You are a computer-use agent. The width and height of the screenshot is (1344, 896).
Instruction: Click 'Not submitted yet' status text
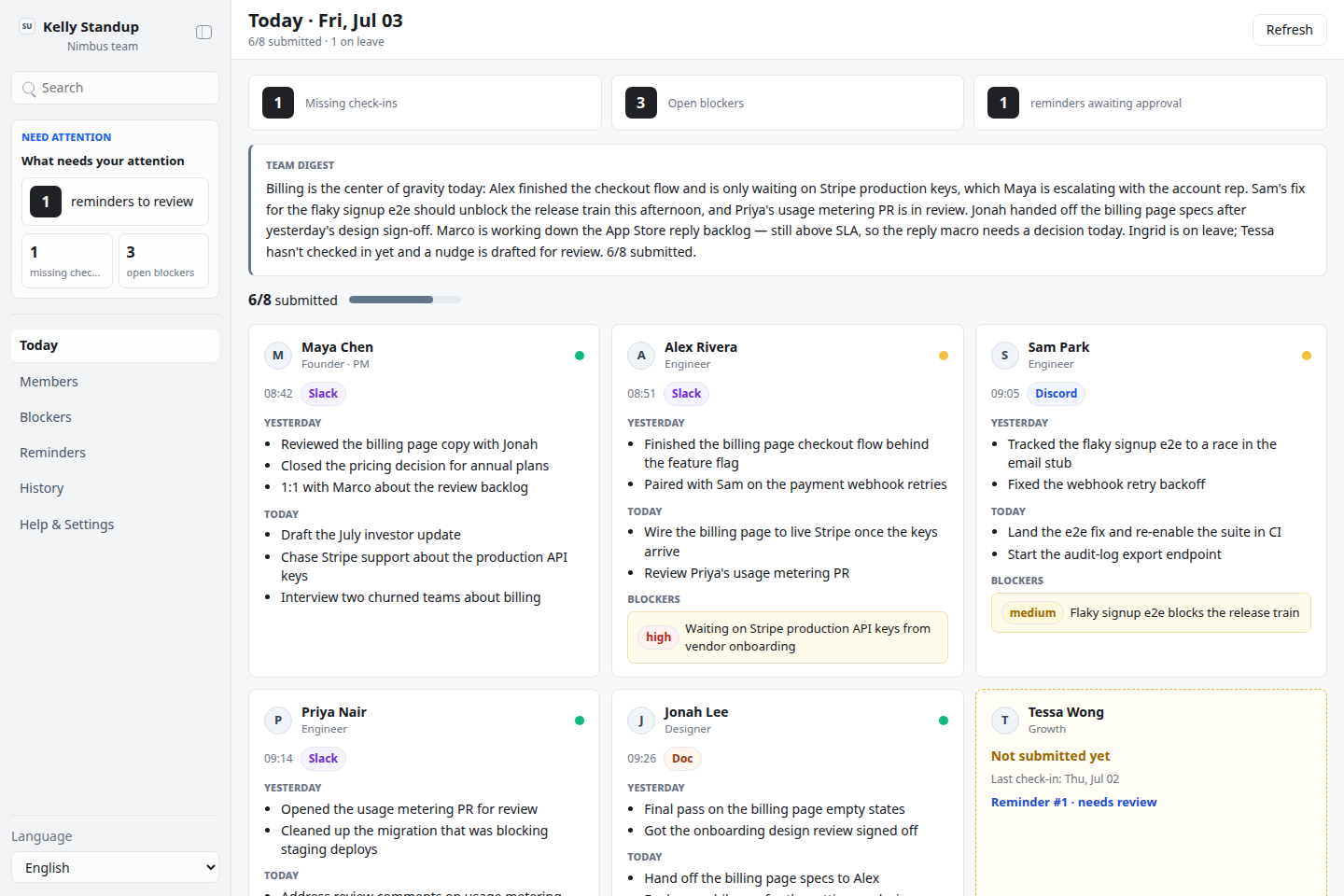pyautogui.click(x=1050, y=756)
